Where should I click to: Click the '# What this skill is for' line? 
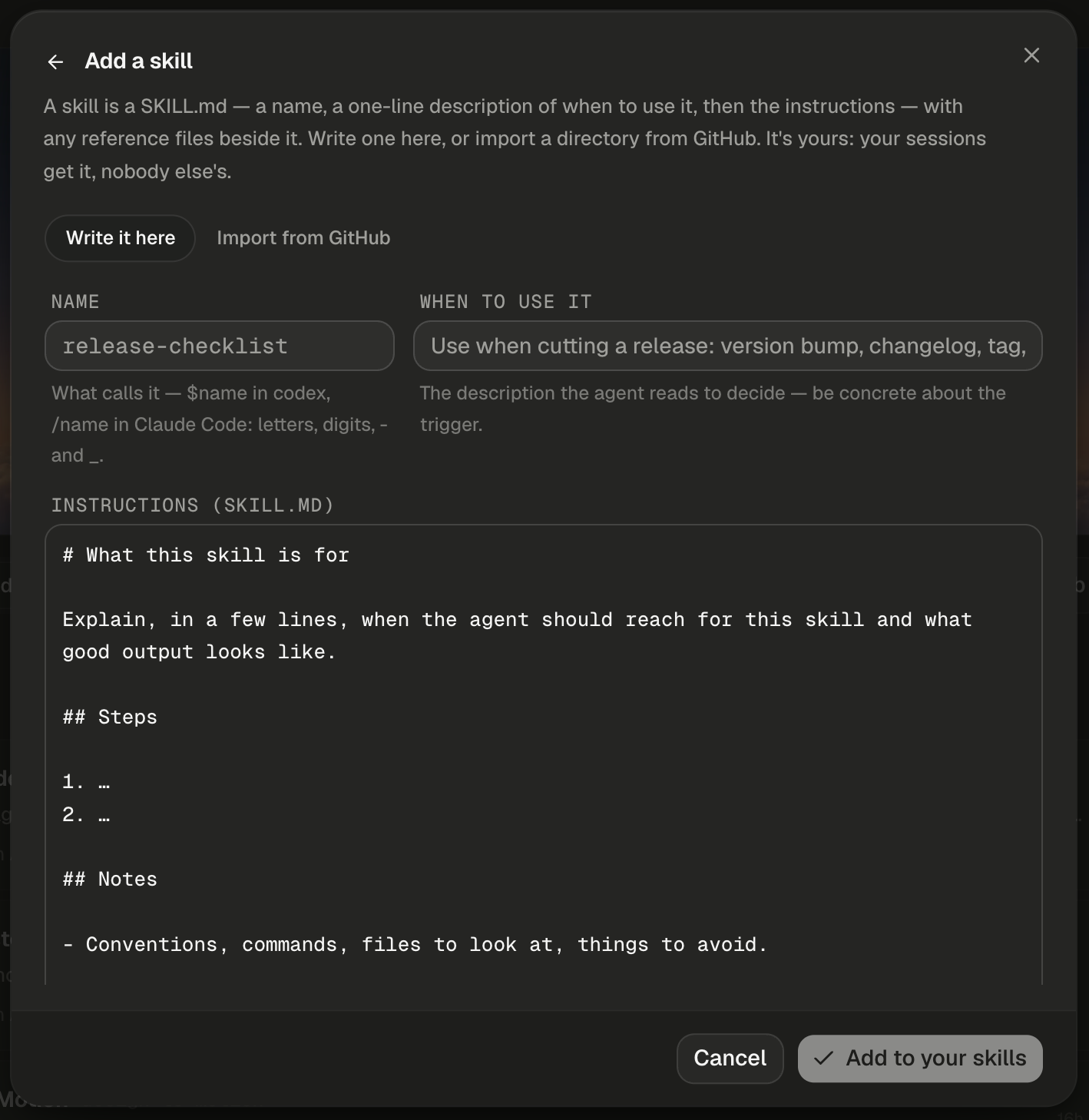click(x=206, y=555)
